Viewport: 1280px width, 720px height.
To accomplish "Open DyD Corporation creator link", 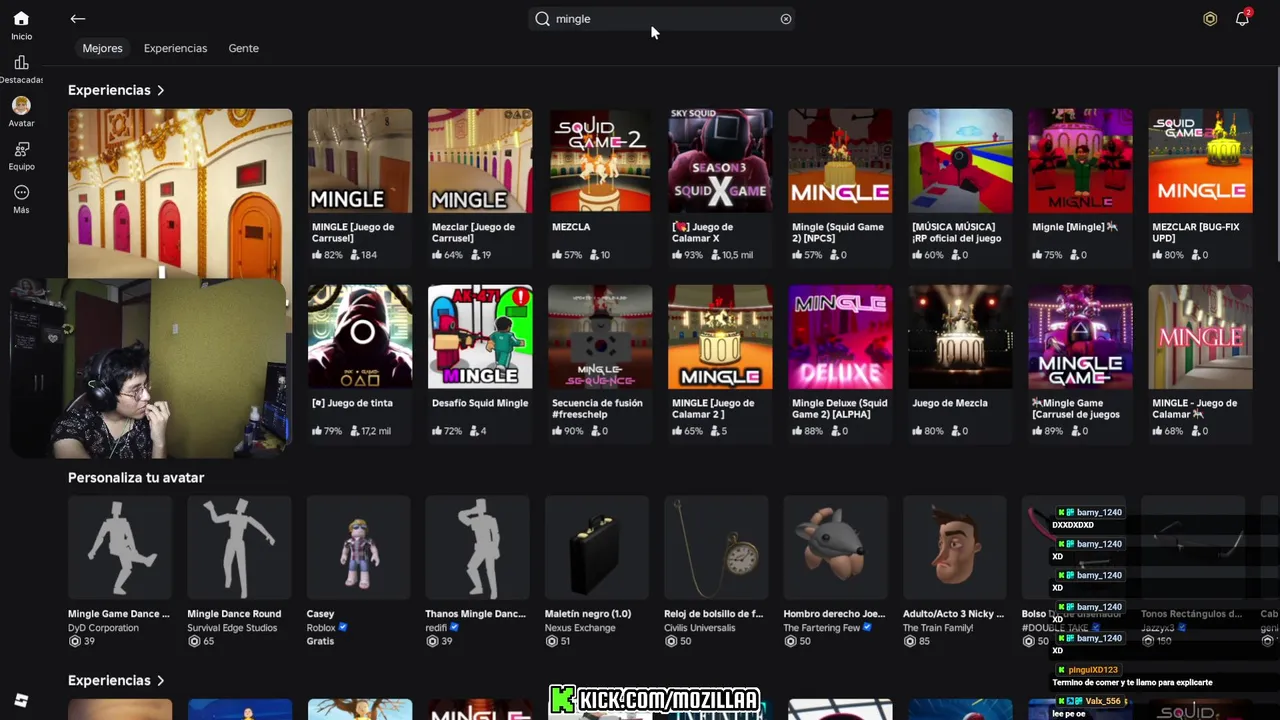I will [x=103, y=628].
